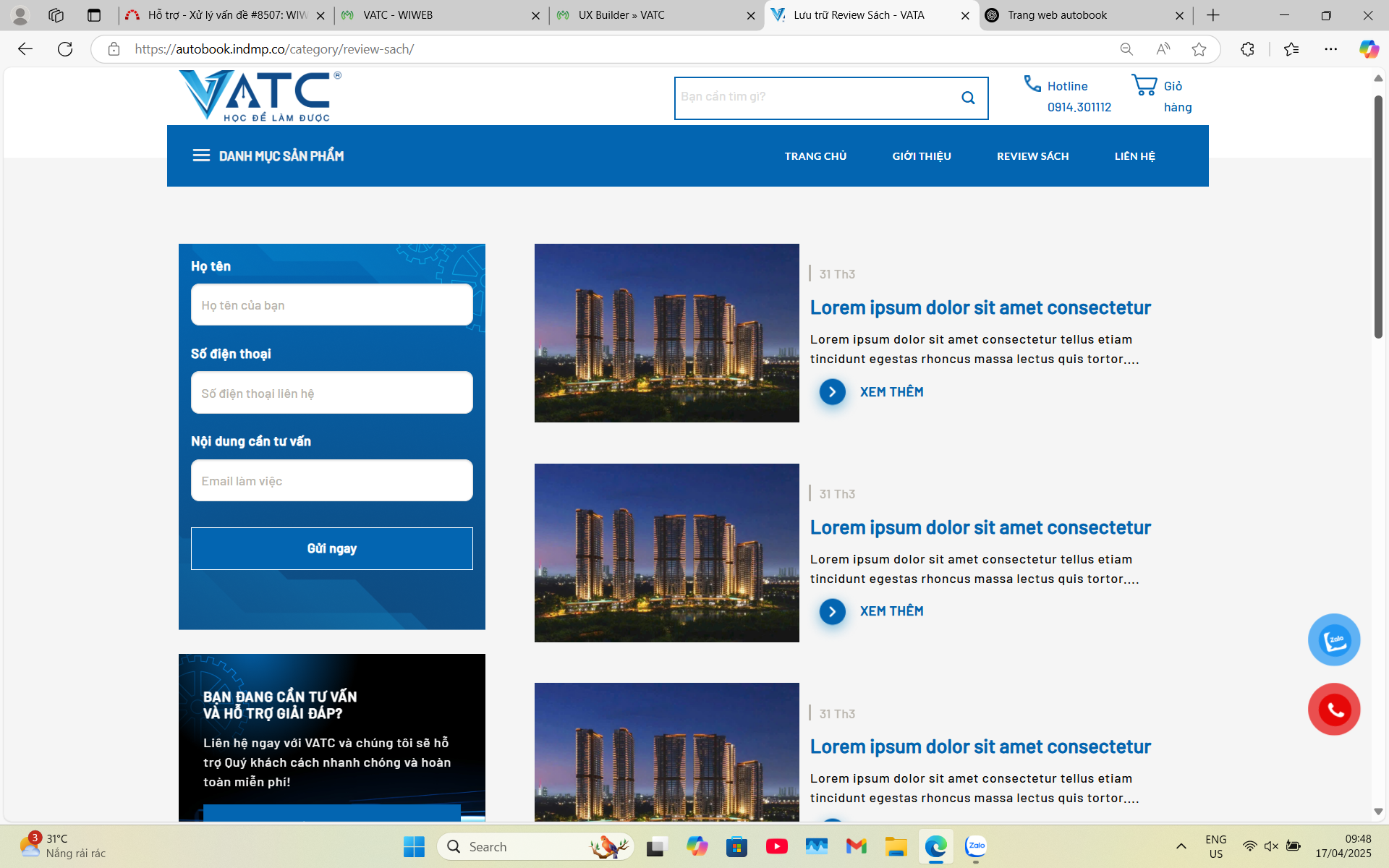Expand DANH MỤC SẢN PHẨM menu
The width and height of the screenshot is (1389, 868).
click(281, 156)
